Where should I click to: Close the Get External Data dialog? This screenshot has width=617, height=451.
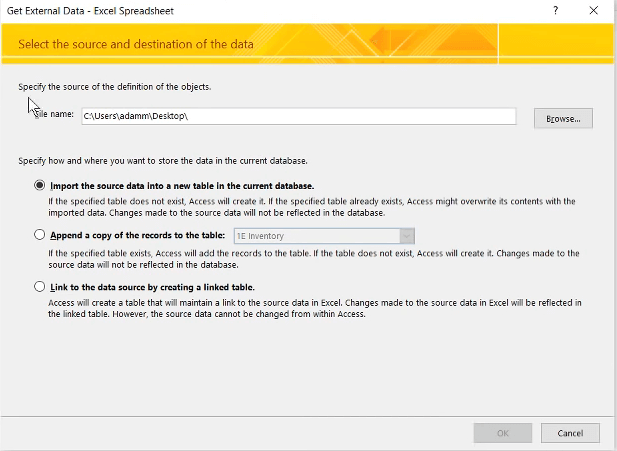coord(593,10)
